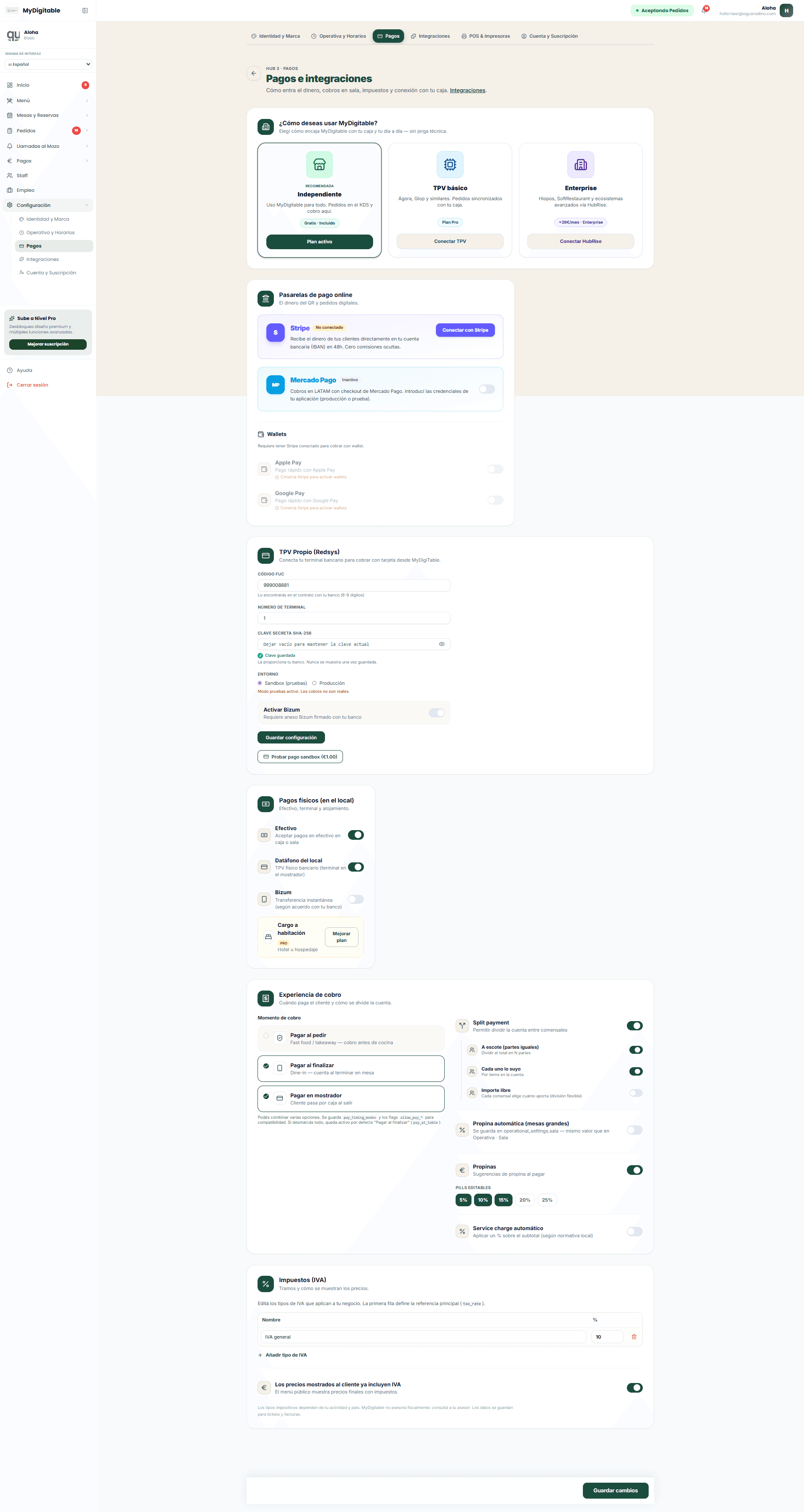Expand Pedidos sidebar item
Screen dimensions: 804x1512
pos(48,131)
